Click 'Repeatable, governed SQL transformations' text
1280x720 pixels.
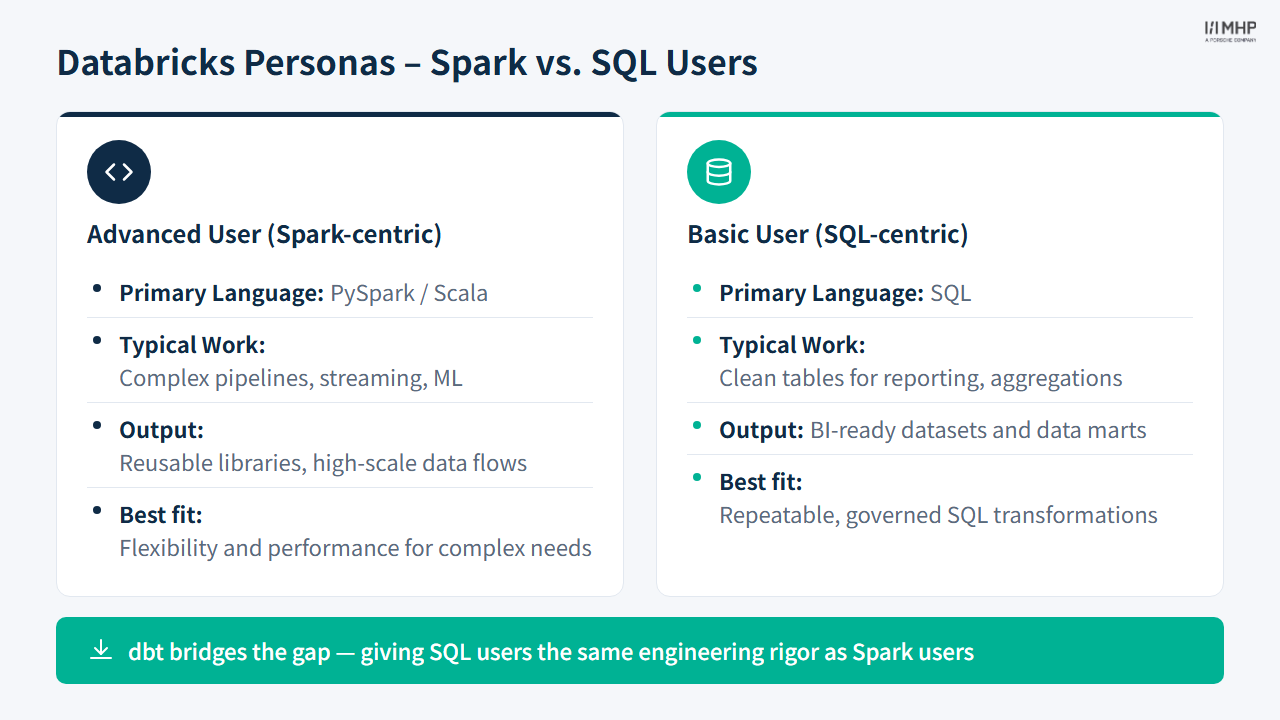click(938, 515)
